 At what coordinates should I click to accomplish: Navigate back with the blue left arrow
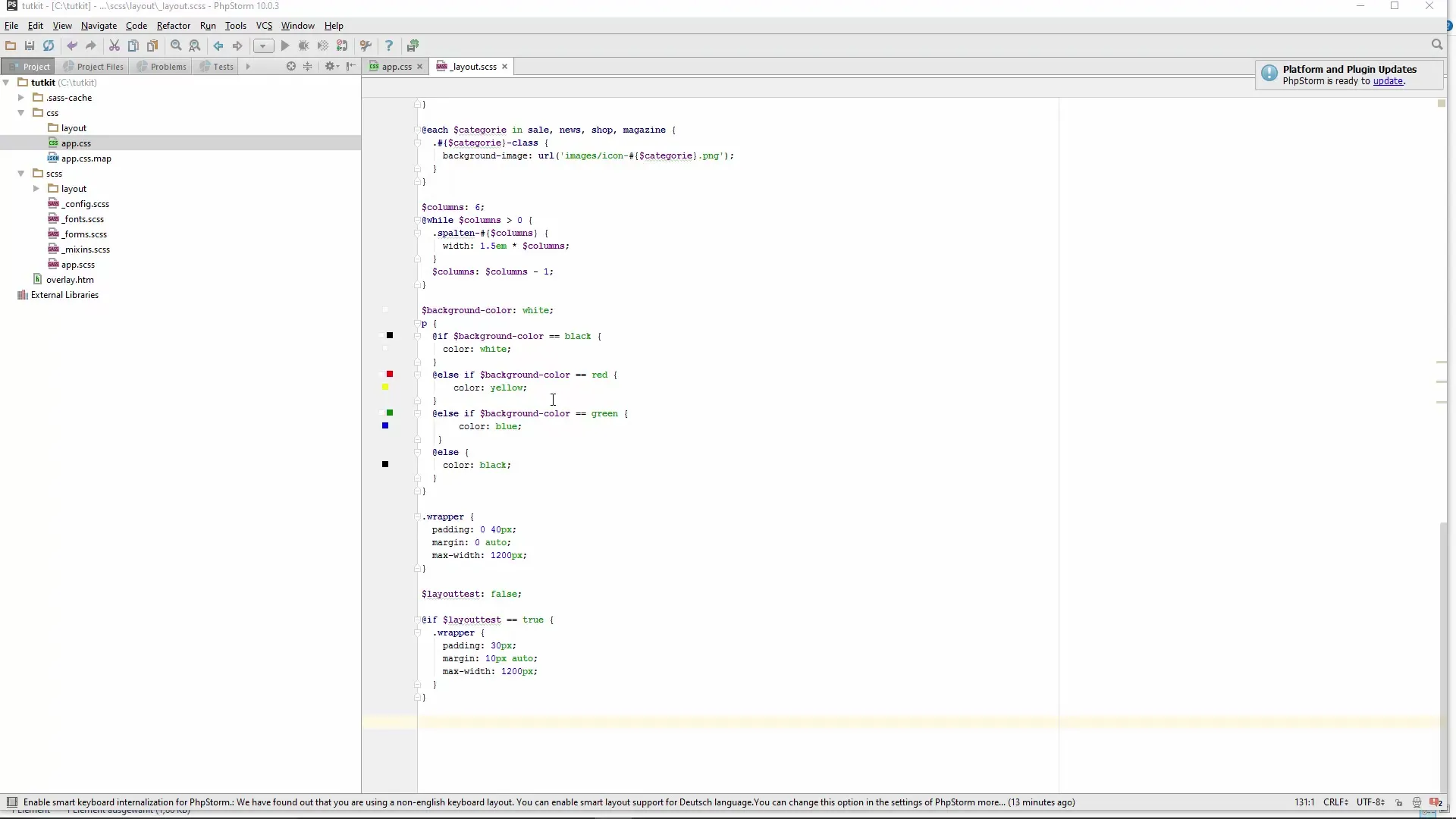pos(218,46)
